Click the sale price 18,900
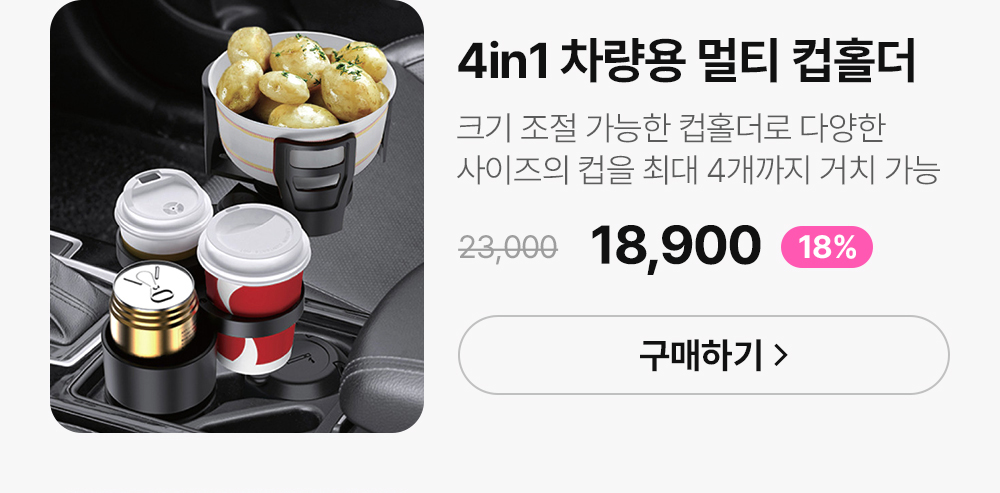The image size is (1000, 493). tap(675, 246)
